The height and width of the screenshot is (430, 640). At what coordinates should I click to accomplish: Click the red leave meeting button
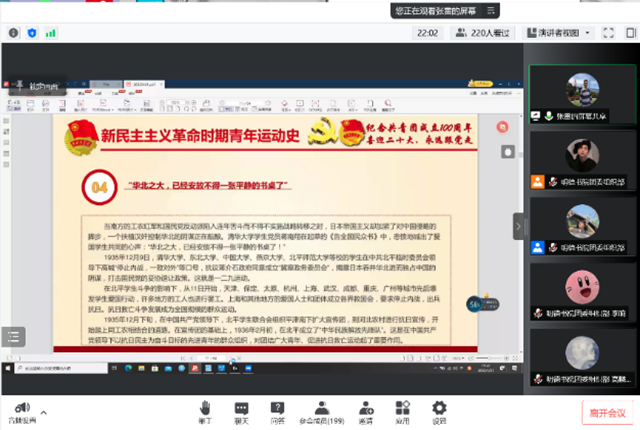[606, 411]
